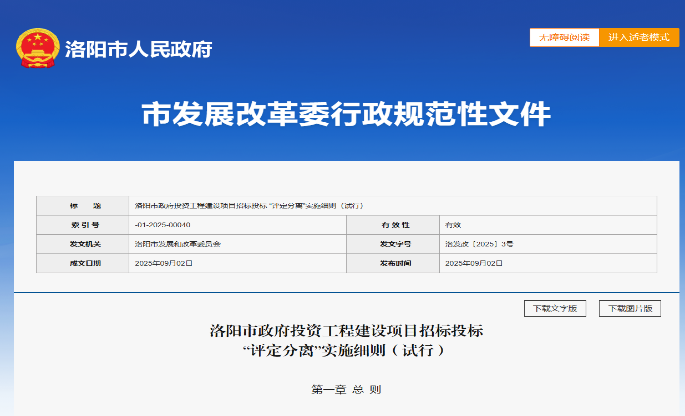Select the 洛阳市发展和改革委员会 issuing agency text
This screenshot has height=416, width=685.
[x=177, y=244]
